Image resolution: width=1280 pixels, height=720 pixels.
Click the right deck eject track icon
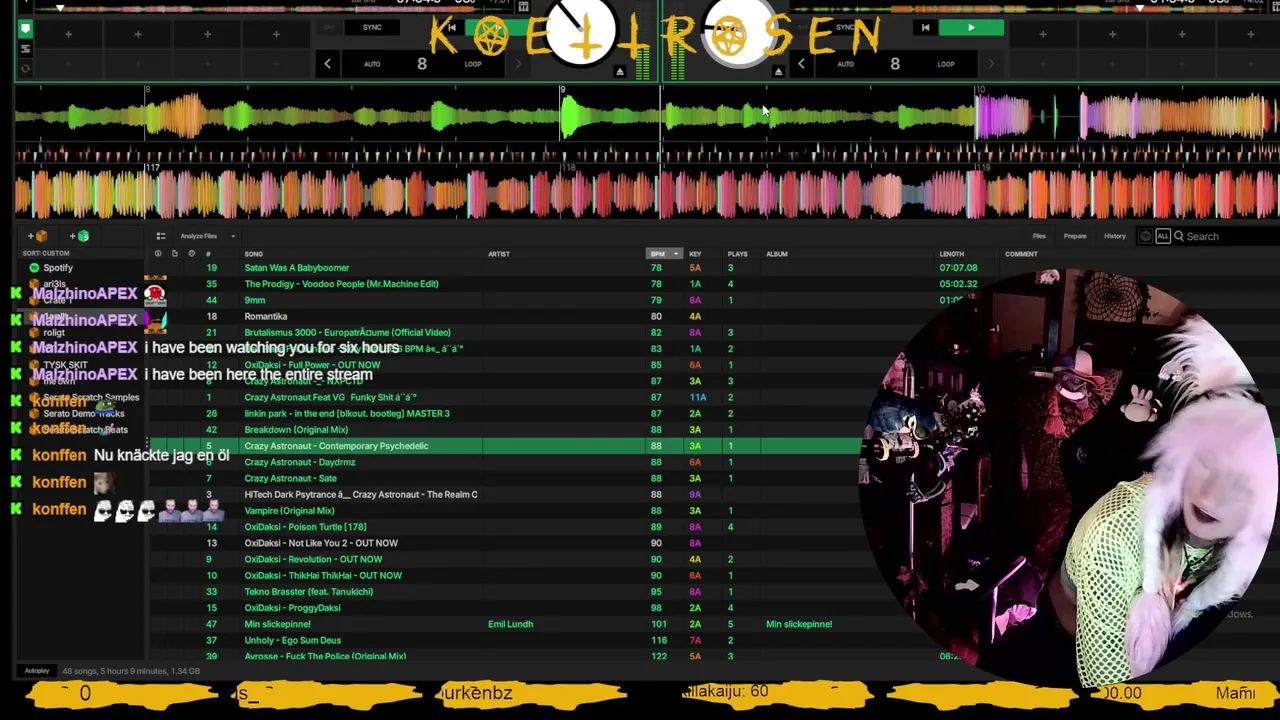click(x=778, y=71)
